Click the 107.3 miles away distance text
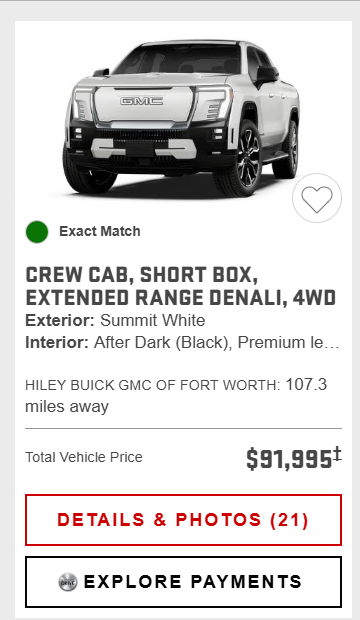Image resolution: width=360 pixels, height=620 pixels. [176, 395]
